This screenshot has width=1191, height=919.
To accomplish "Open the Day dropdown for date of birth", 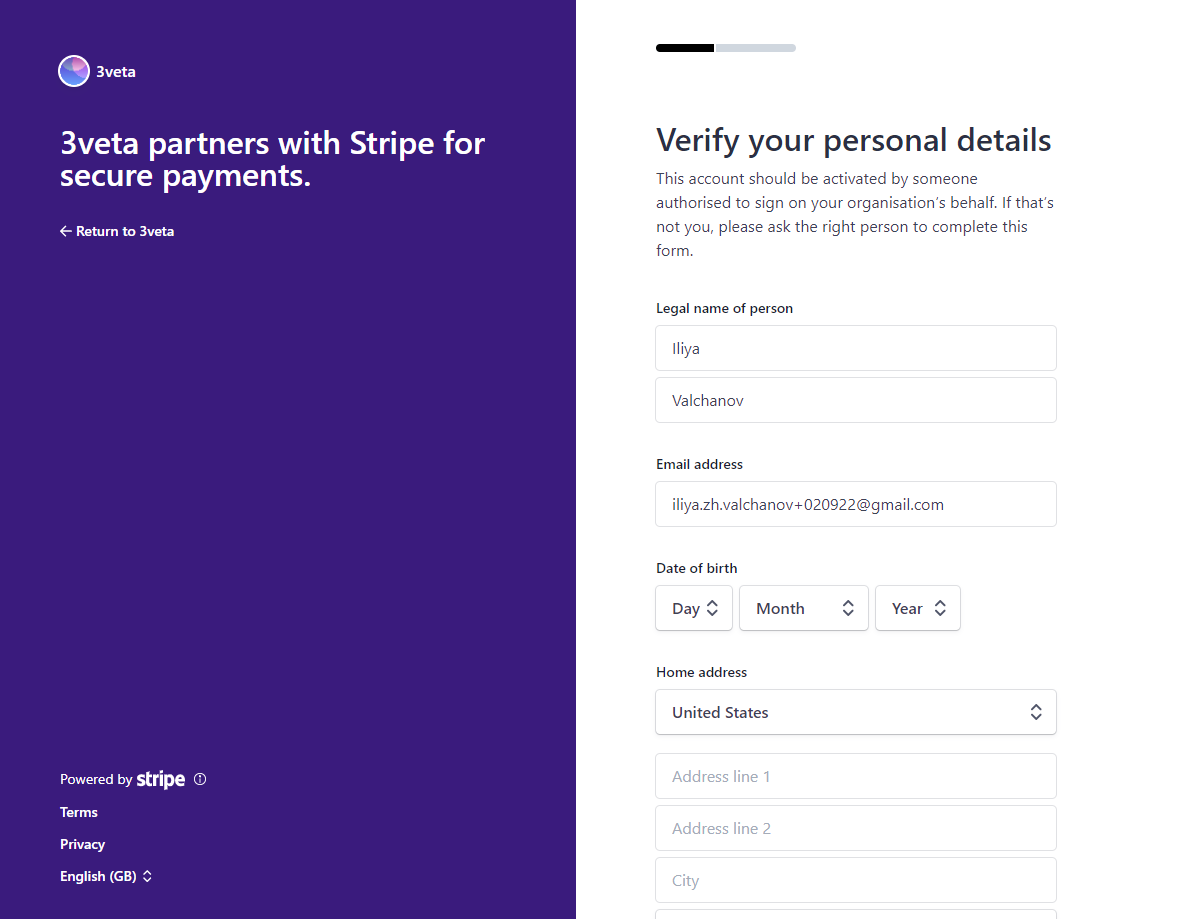I will click(x=693, y=608).
